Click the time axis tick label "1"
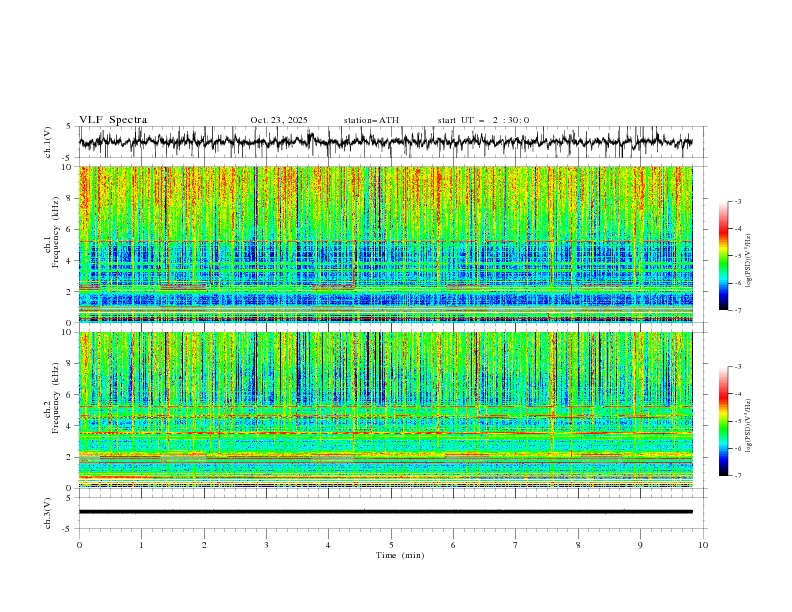The image size is (792, 612). point(141,545)
